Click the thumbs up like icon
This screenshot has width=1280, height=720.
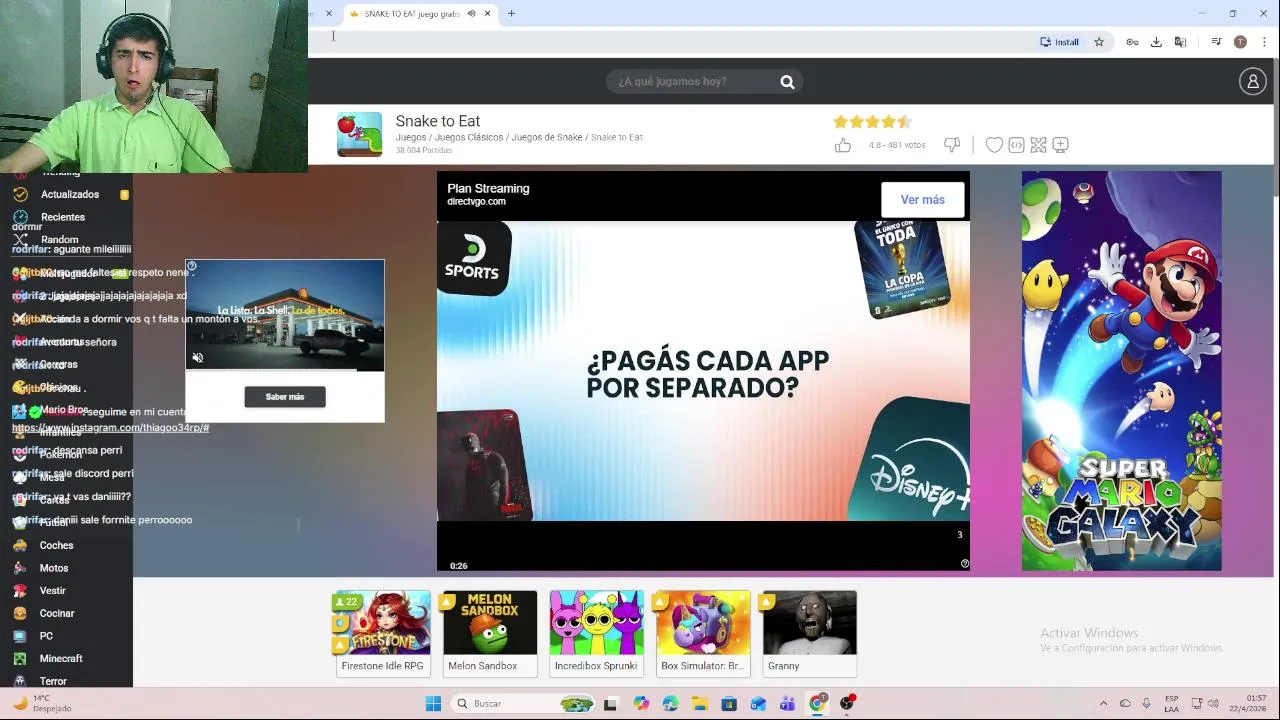click(x=843, y=145)
